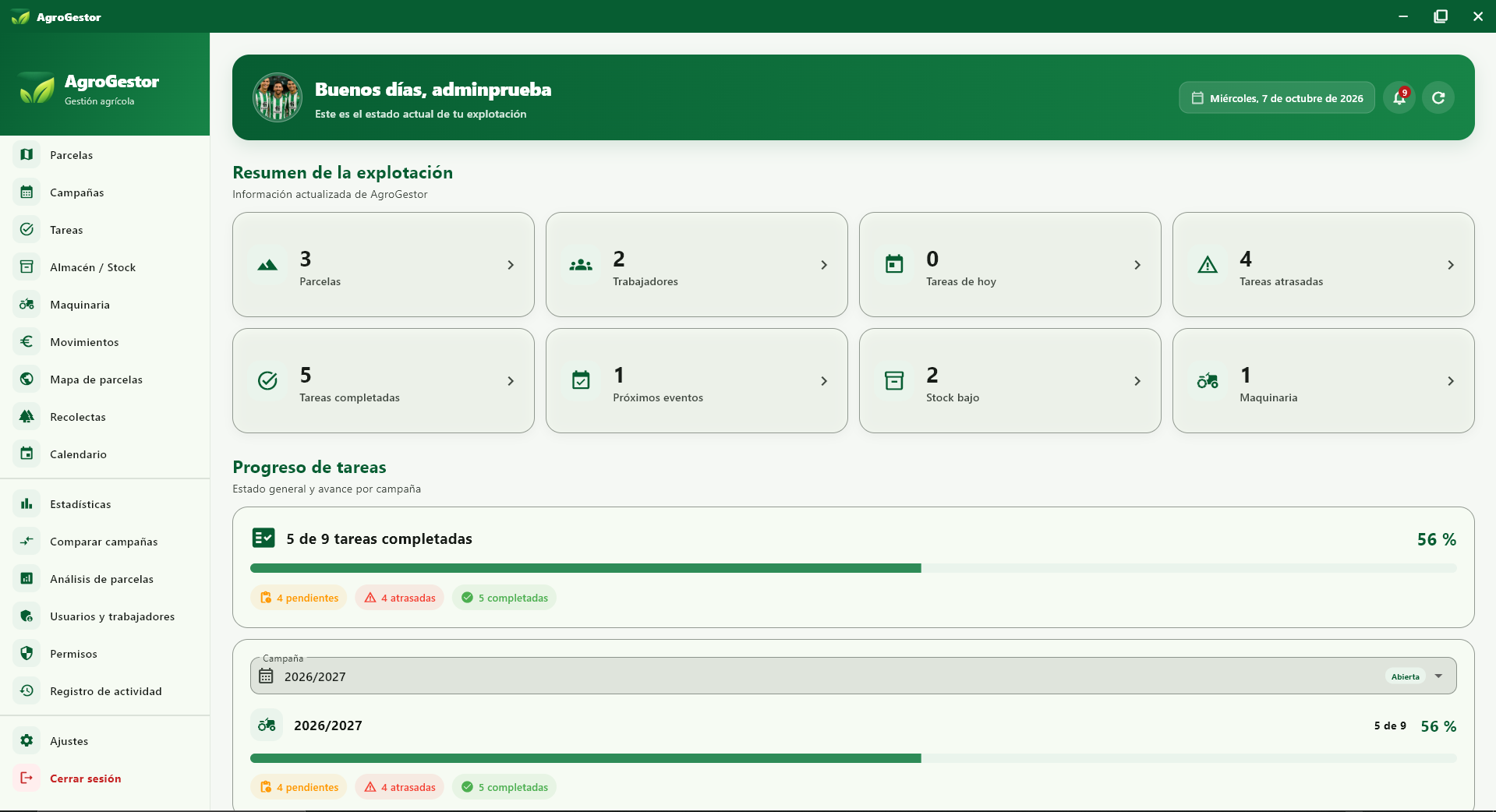Open the Recolectas sidebar item
The width and height of the screenshot is (1496, 812).
pos(104,416)
